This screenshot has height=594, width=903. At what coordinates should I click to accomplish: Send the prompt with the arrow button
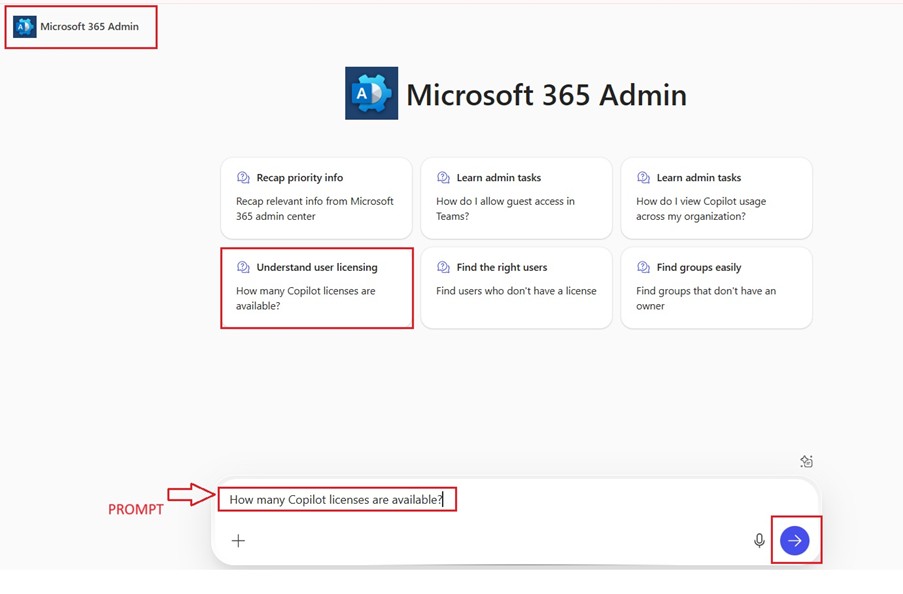795,540
